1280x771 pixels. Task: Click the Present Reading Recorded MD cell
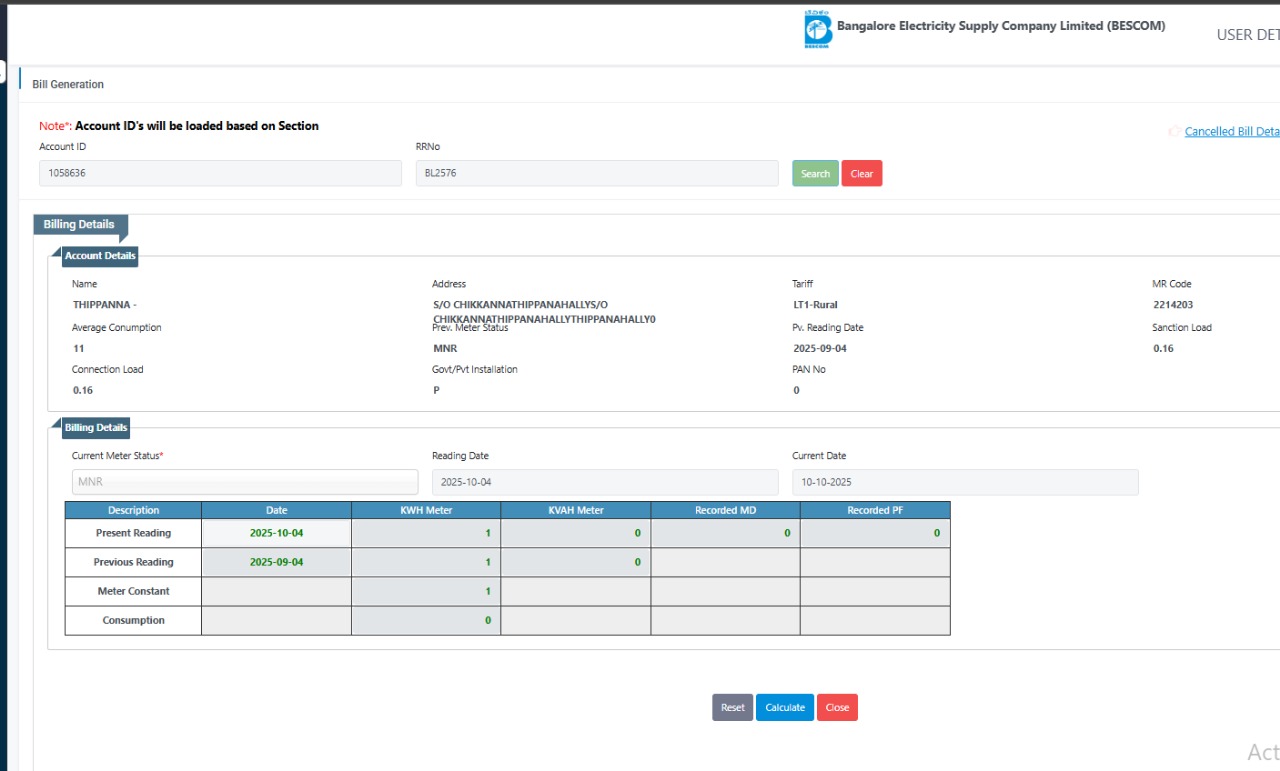click(725, 533)
